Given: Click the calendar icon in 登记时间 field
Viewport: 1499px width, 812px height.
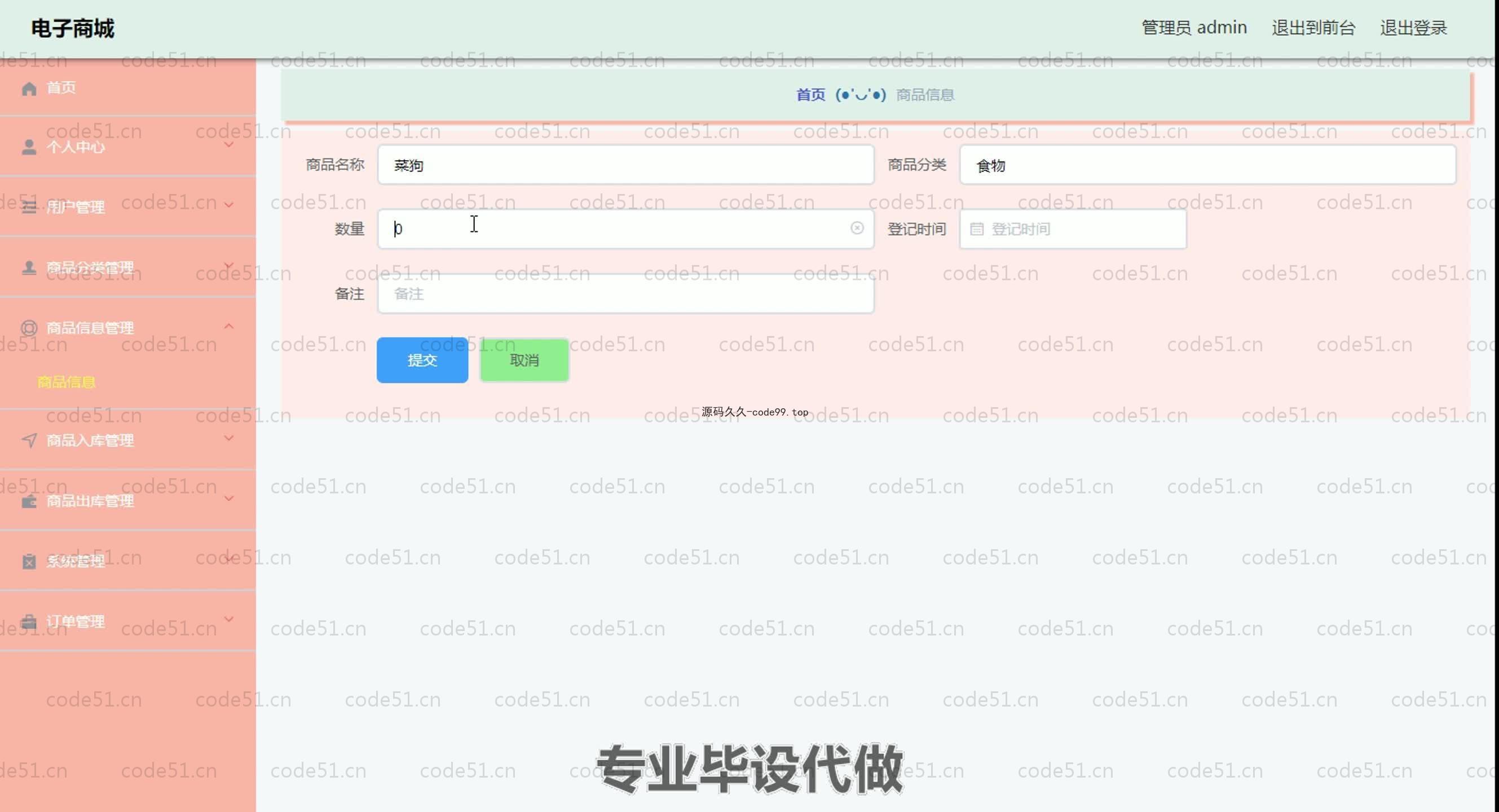Looking at the screenshot, I should [977, 229].
